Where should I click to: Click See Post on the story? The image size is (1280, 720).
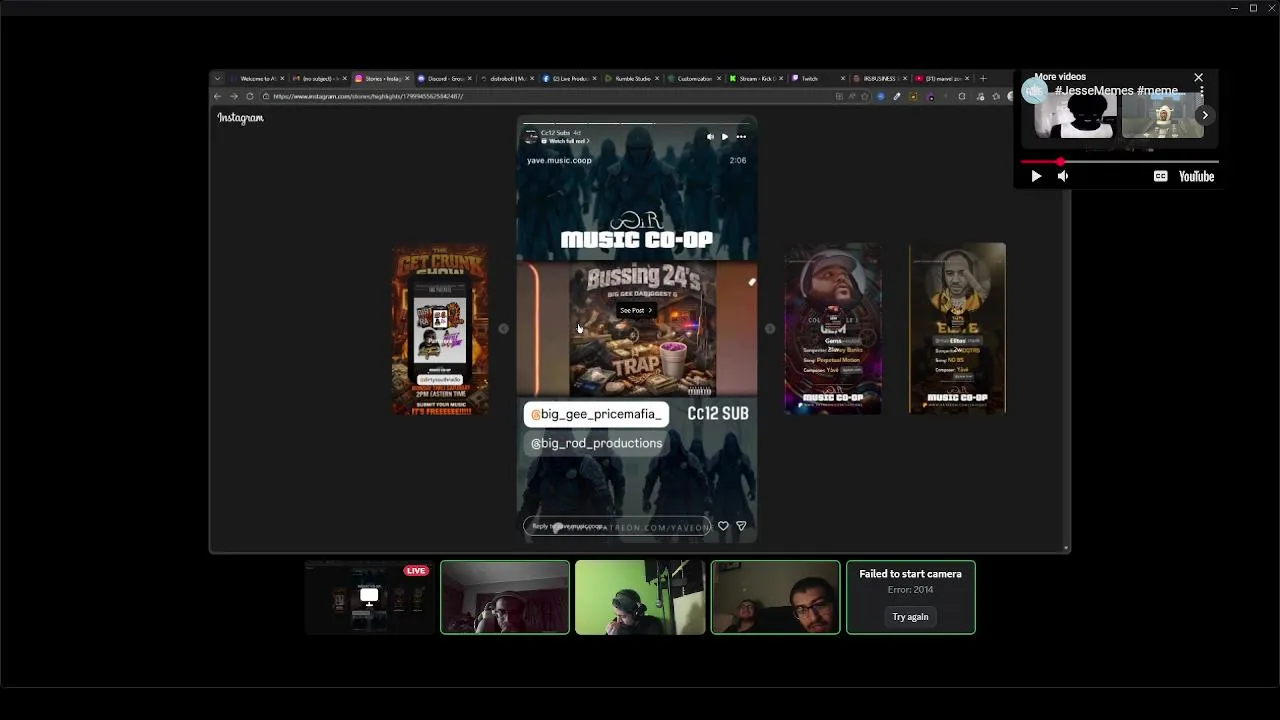click(635, 310)
